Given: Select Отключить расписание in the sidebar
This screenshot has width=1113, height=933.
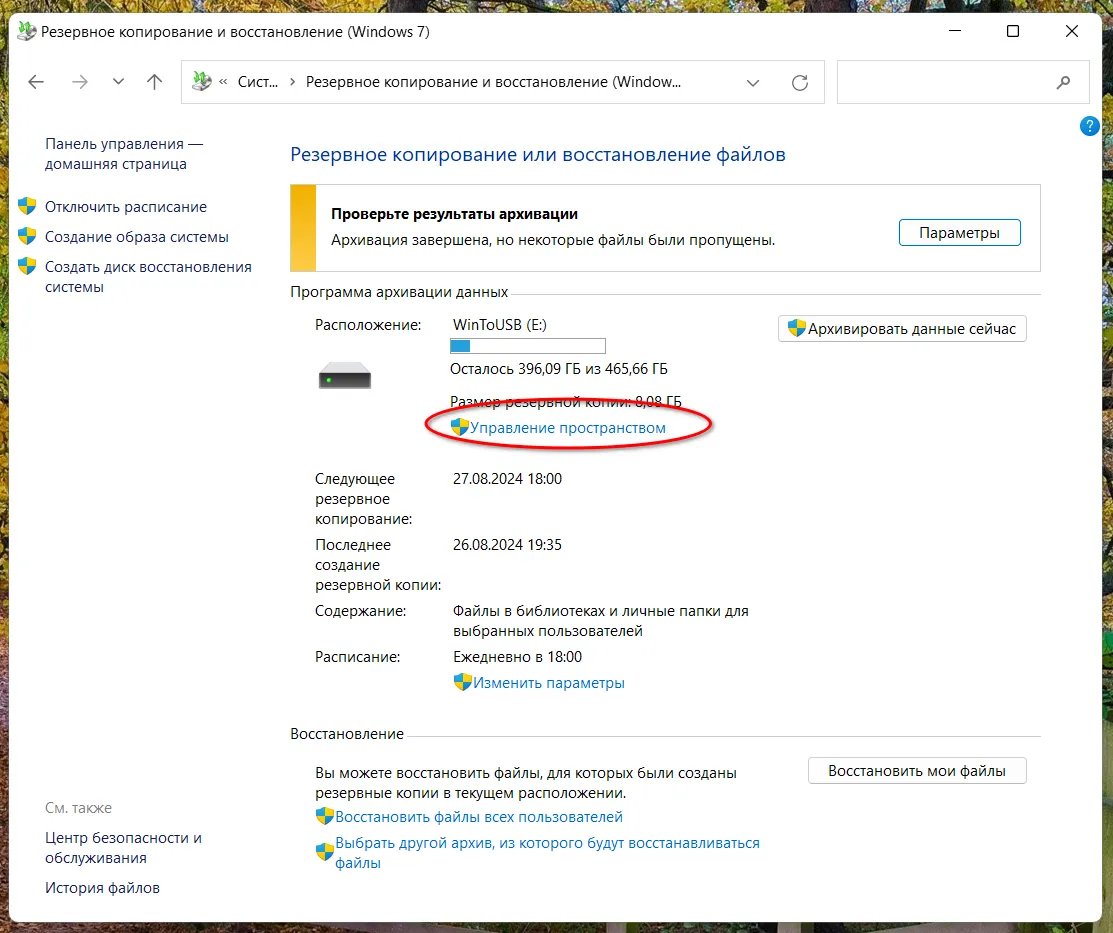Looking at the screenshot, I should click(126, 207).
